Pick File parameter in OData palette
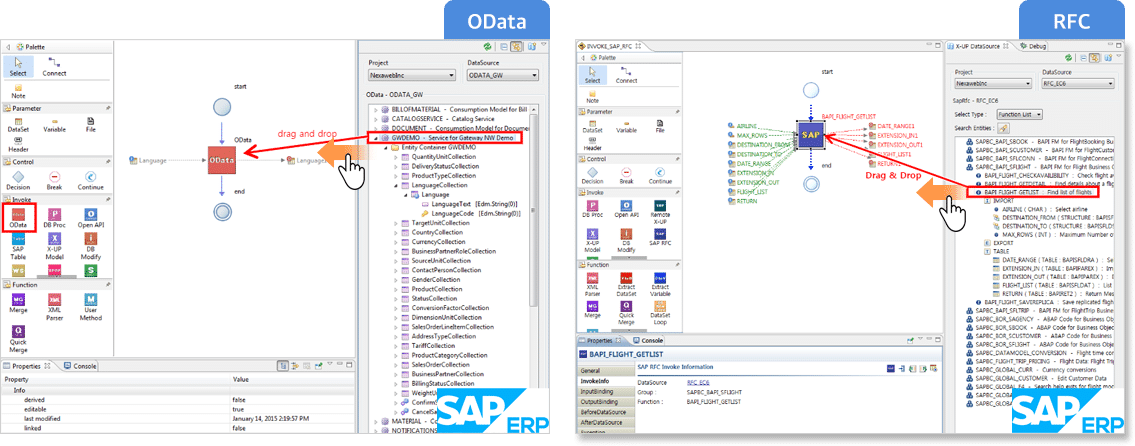 point(90,125)
